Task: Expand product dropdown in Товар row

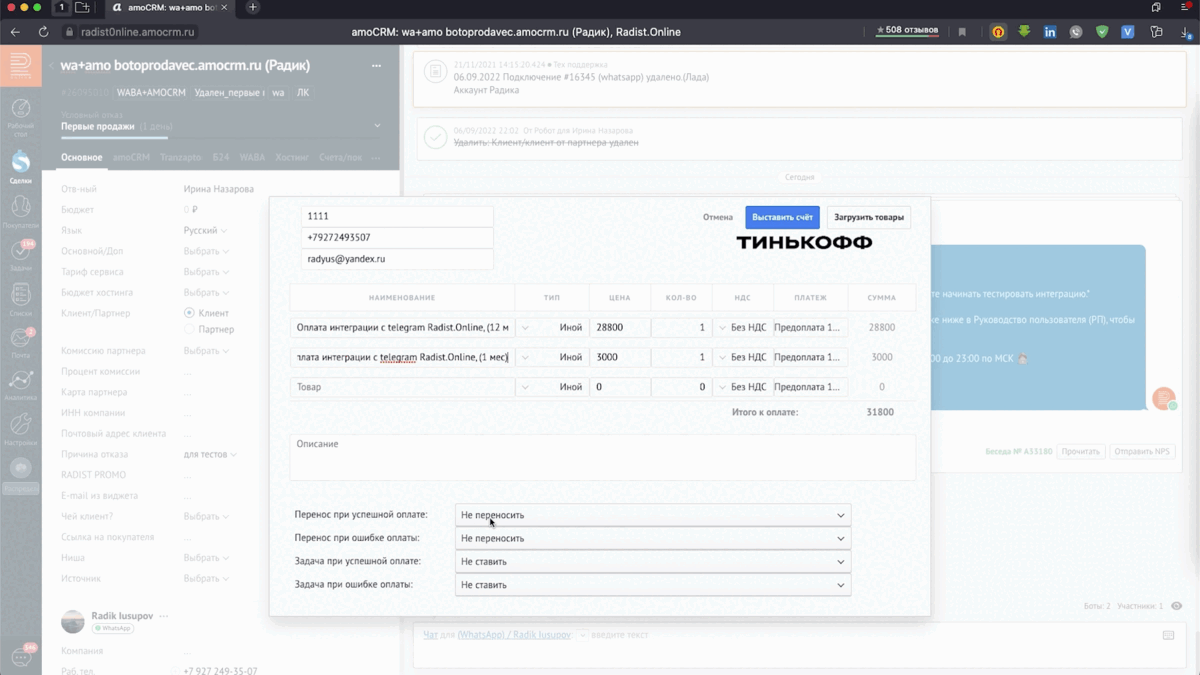Action: (525, 387)
